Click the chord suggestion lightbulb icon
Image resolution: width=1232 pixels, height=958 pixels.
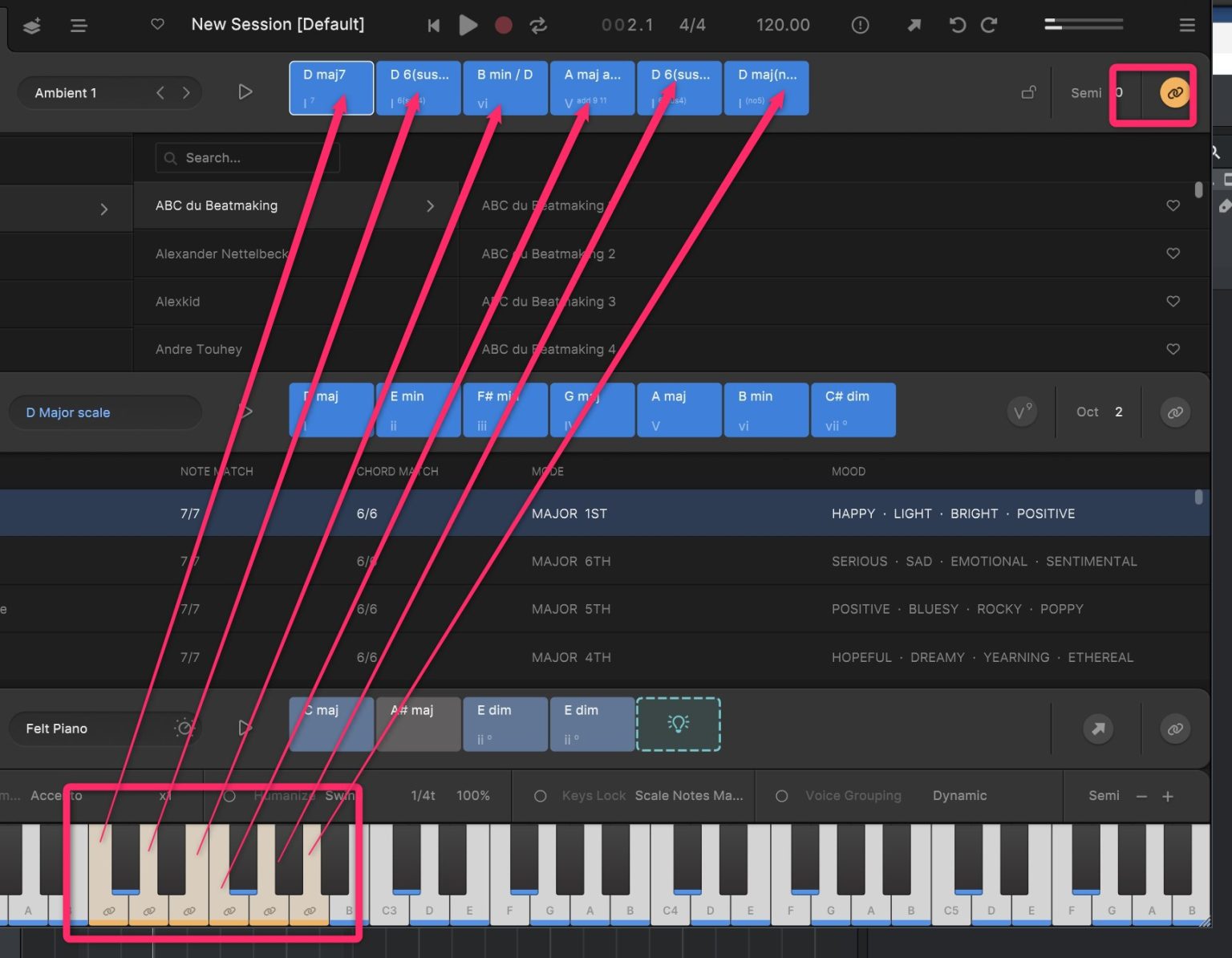(679, 724)
